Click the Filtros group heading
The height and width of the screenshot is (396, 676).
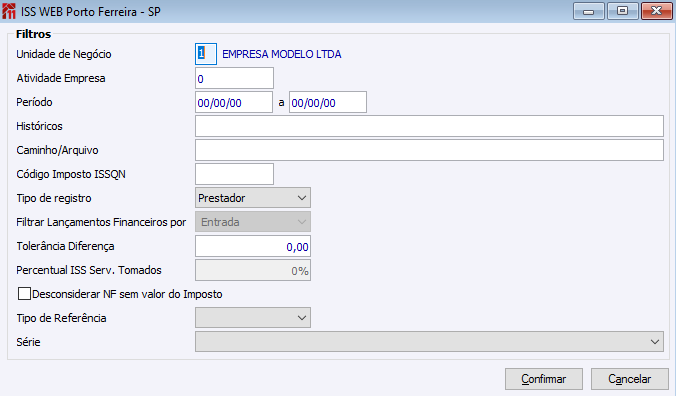34,34
